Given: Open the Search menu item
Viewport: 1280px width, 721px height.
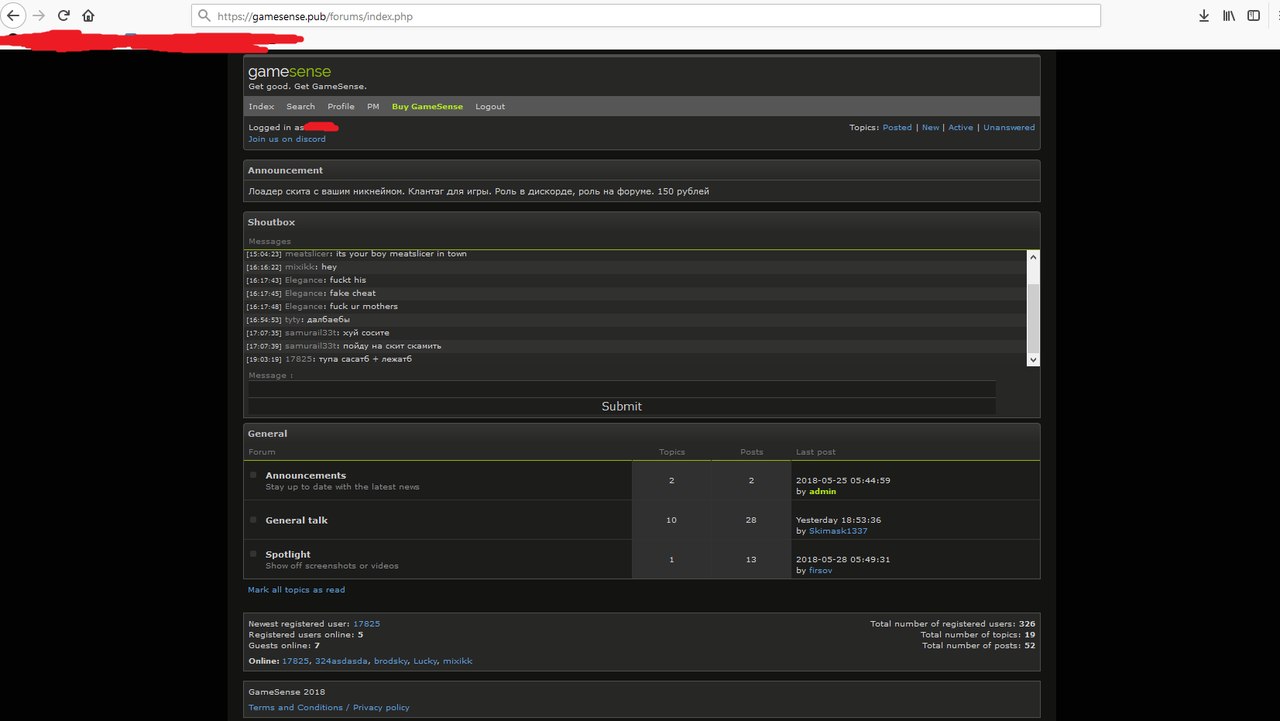Looking at the screenshot, I should tap(300, 107).
